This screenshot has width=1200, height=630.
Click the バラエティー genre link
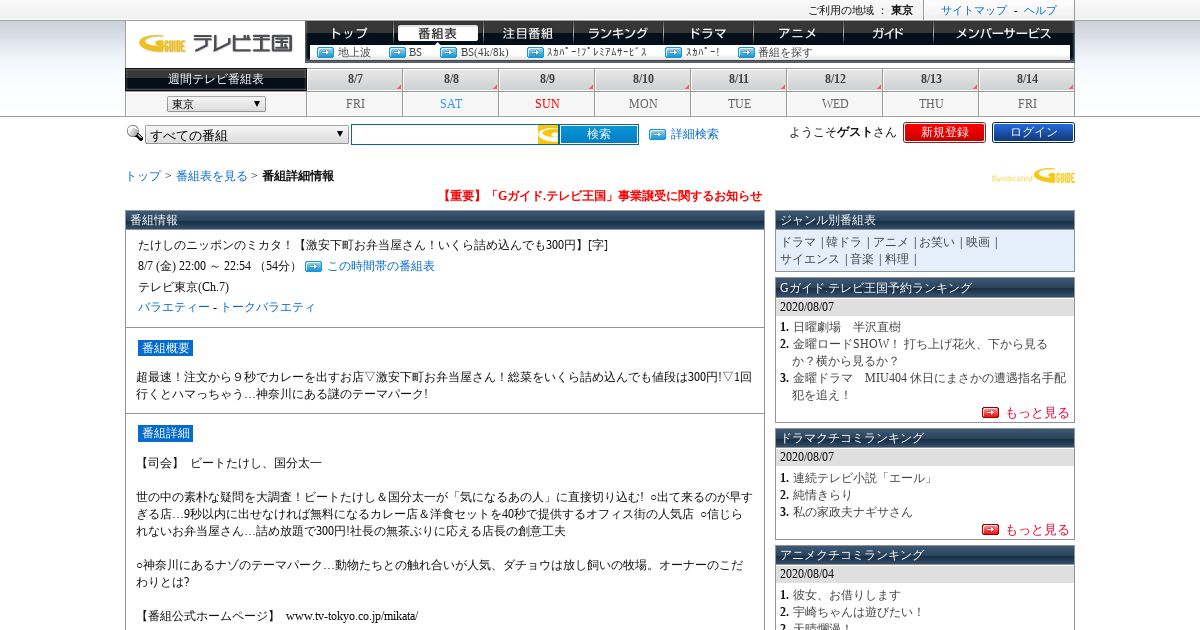click(x=174, y=307)
